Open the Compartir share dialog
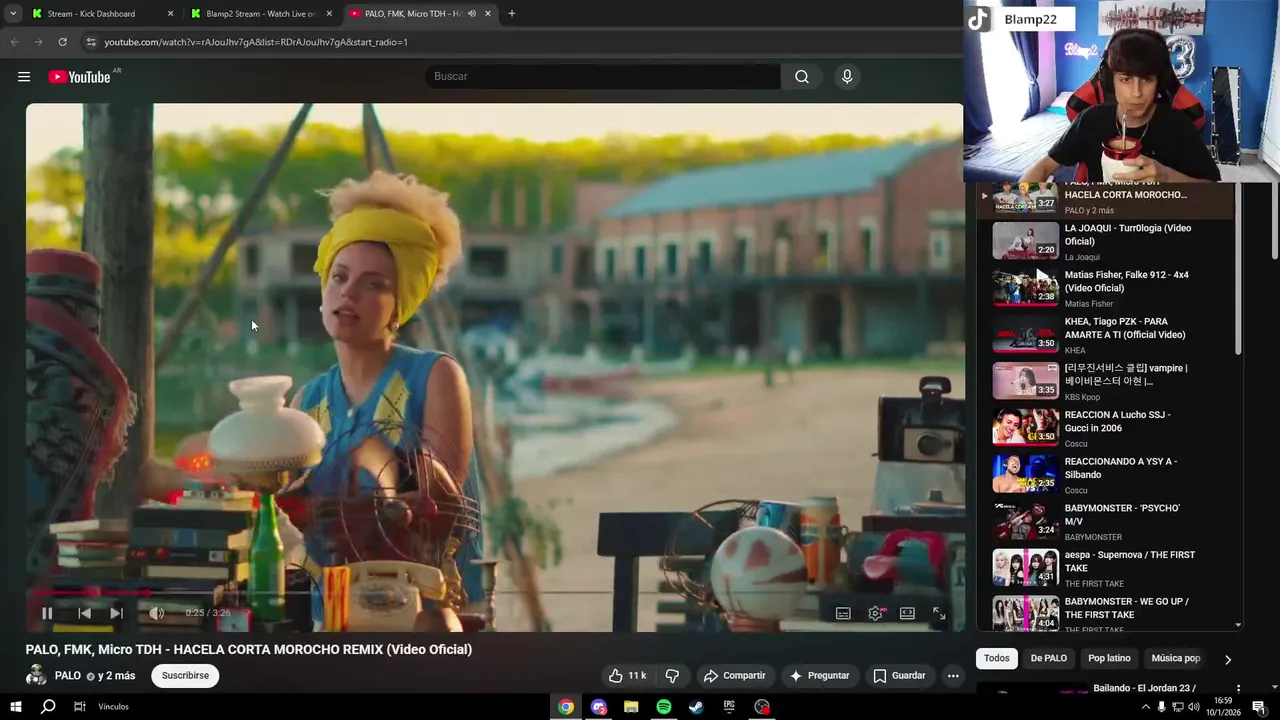This screenshot has height=720, width=1280. (735, 676)
